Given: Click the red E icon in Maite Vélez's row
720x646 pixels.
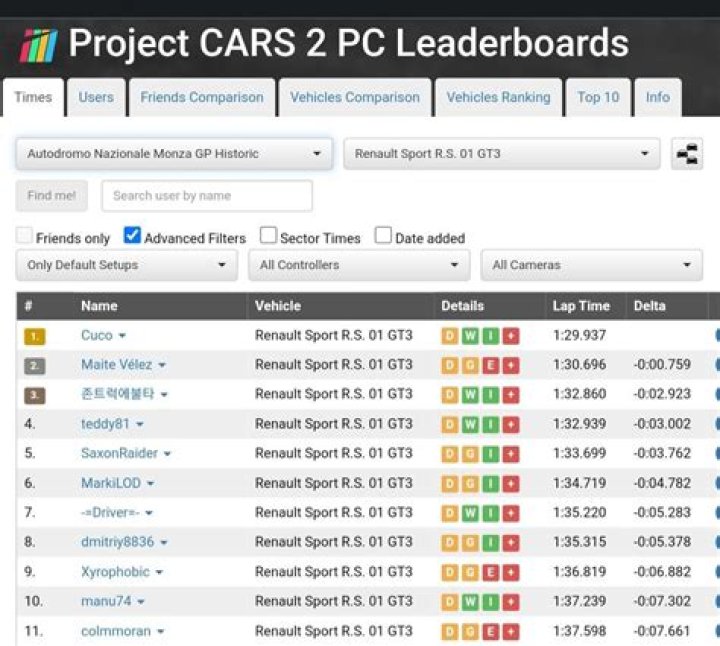Looking at the screenshot, I should point(490,366).
